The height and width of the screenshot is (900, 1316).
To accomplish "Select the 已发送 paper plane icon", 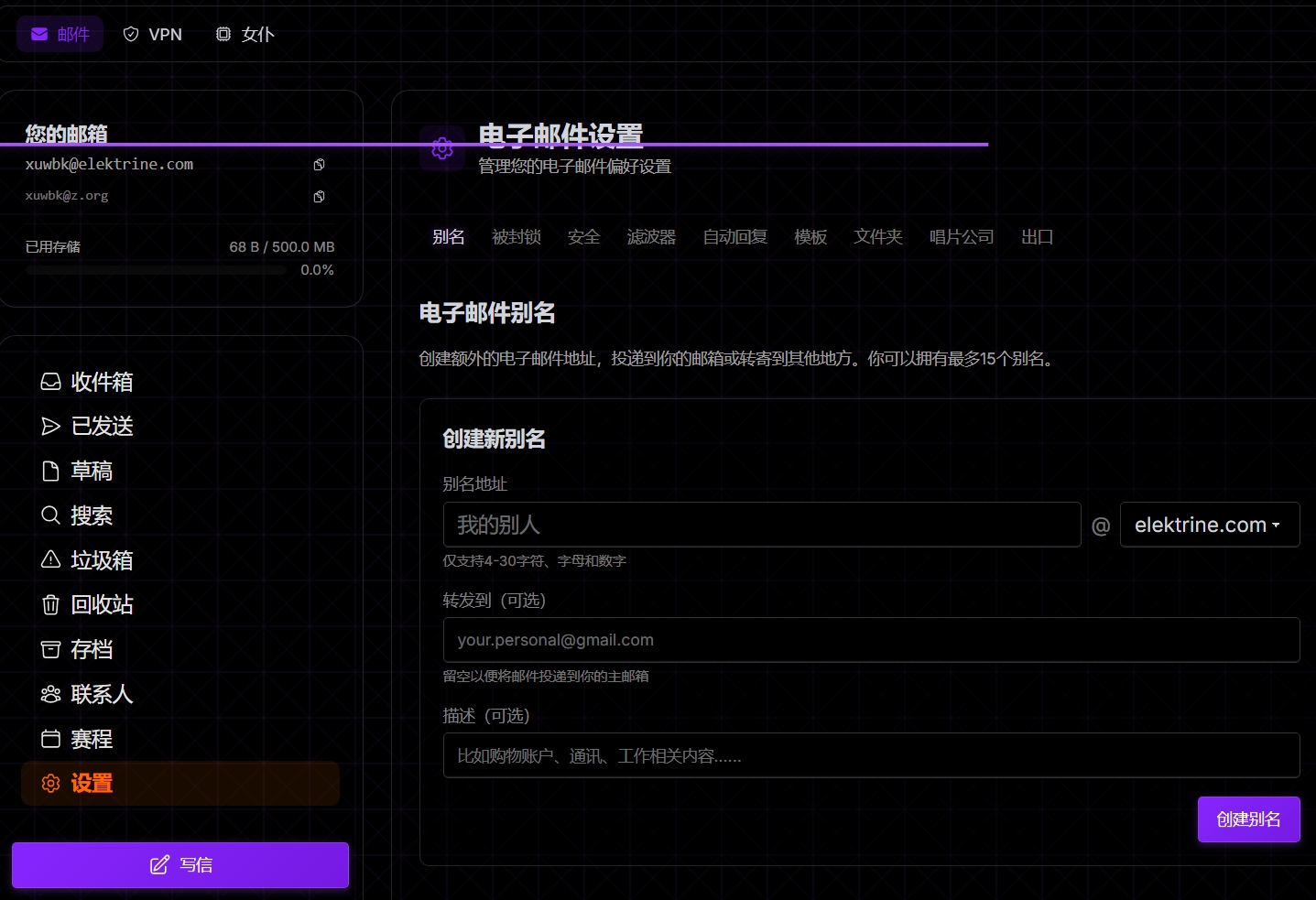I will [50, 426].
